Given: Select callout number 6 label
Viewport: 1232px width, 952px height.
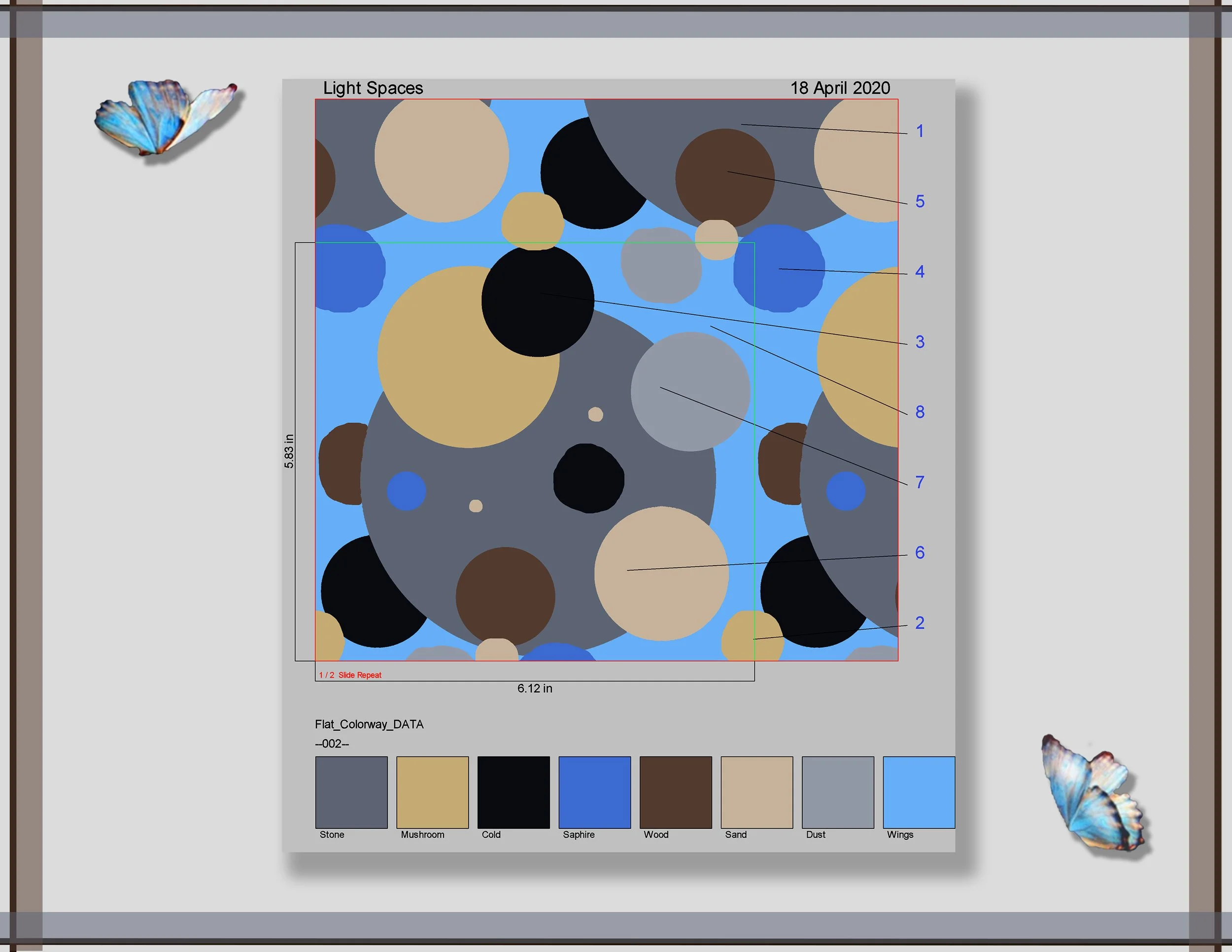Looking at the screenshot, I should (920, 553).
